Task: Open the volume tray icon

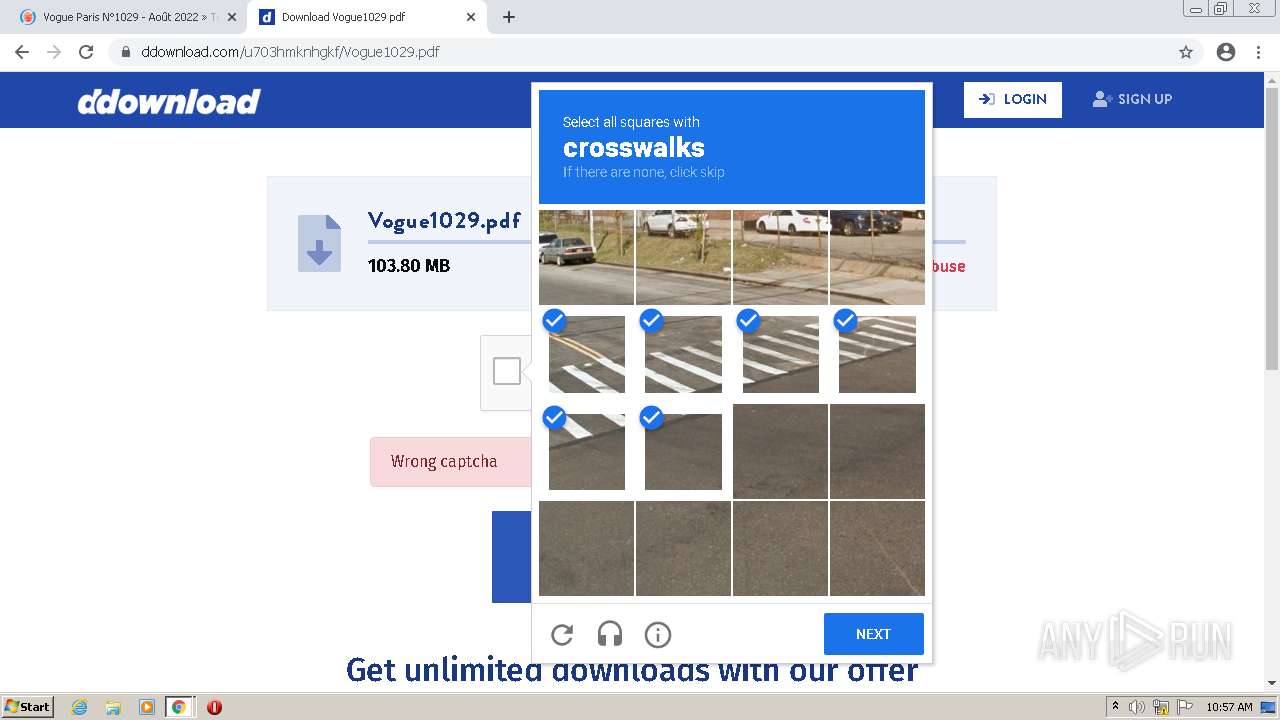Action: [x=1137, y=707]
